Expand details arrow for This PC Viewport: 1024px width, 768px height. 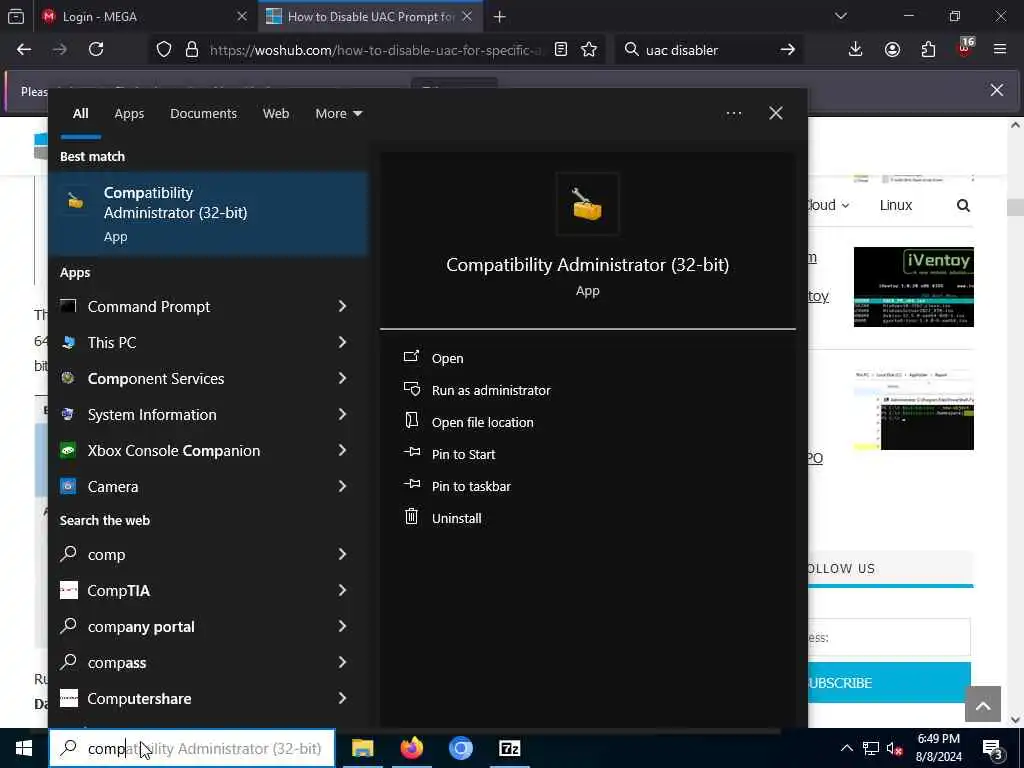point(342,342)
